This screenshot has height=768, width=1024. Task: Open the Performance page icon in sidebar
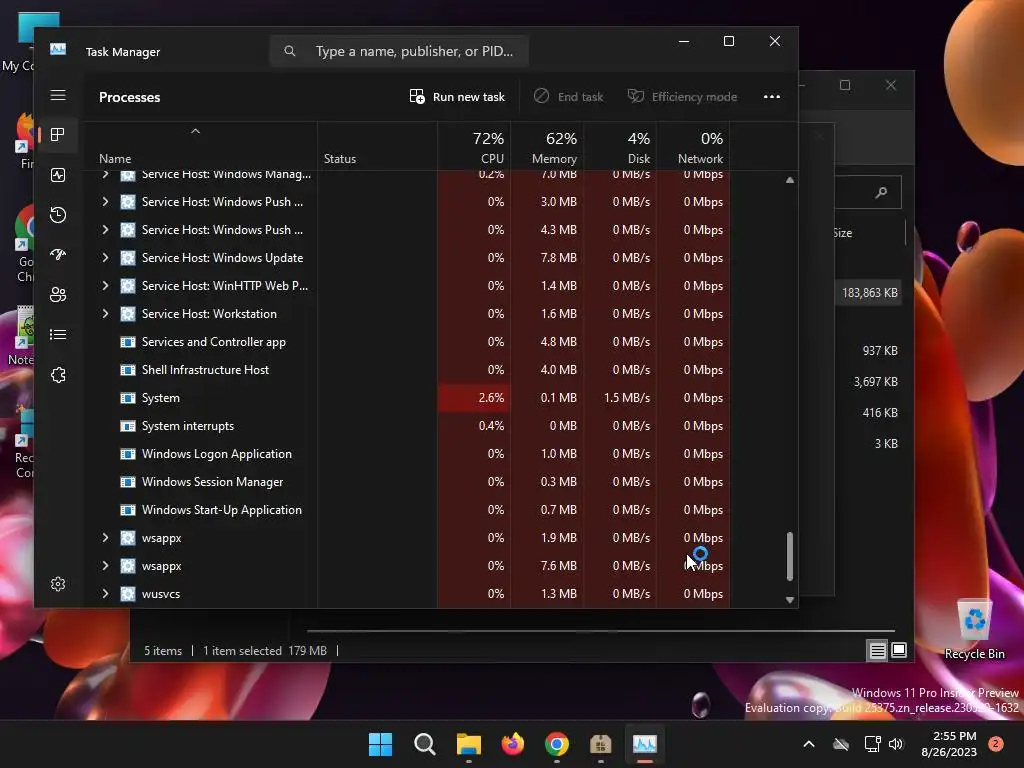coord(58,175)
